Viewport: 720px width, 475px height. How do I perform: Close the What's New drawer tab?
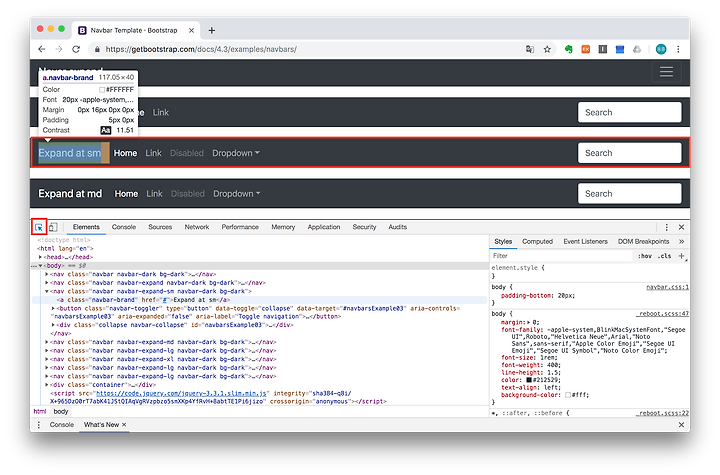(124, 424)
